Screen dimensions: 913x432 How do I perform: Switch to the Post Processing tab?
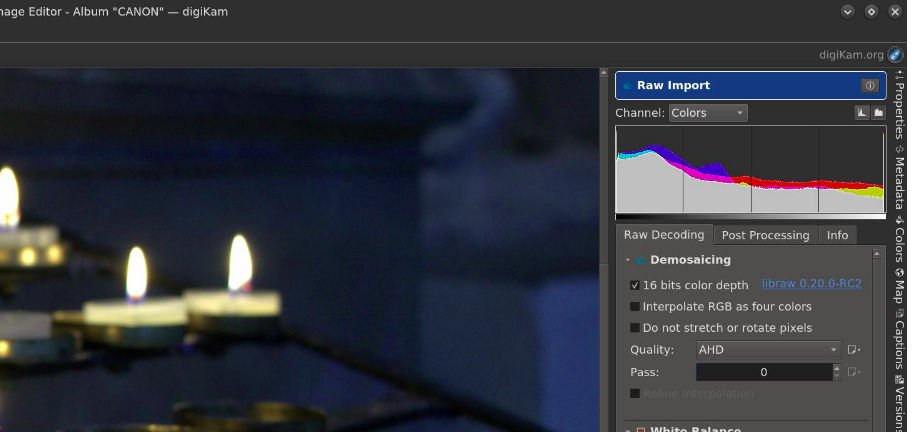[x=766, y=235]
